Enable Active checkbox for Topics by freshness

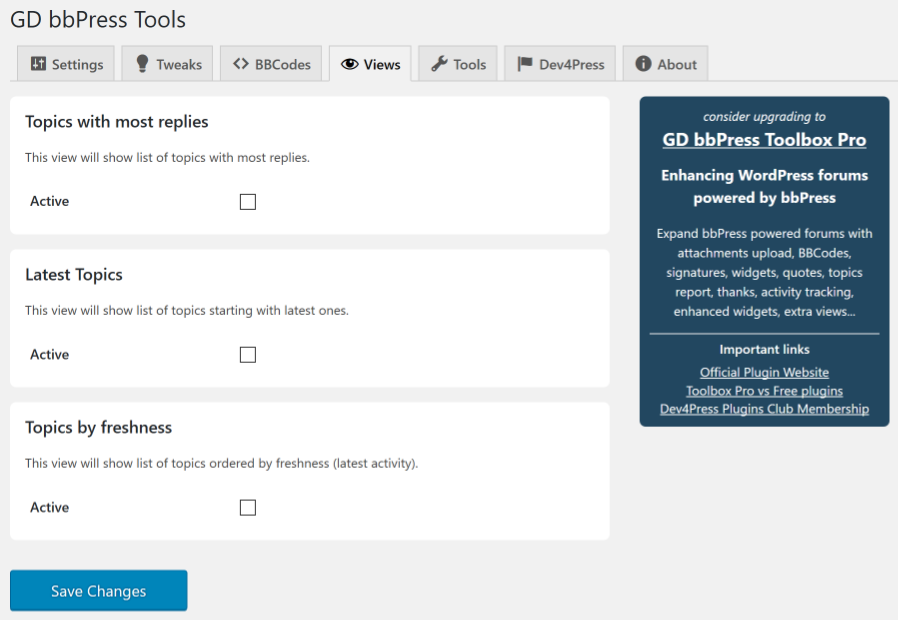(248, 507)
